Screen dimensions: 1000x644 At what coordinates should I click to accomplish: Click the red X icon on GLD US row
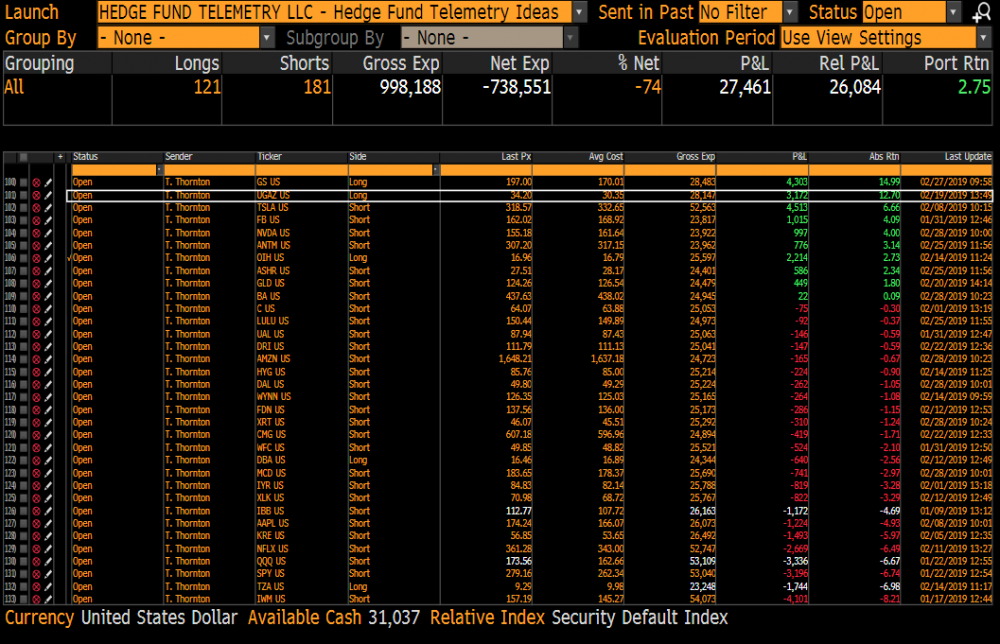point(36,284)
